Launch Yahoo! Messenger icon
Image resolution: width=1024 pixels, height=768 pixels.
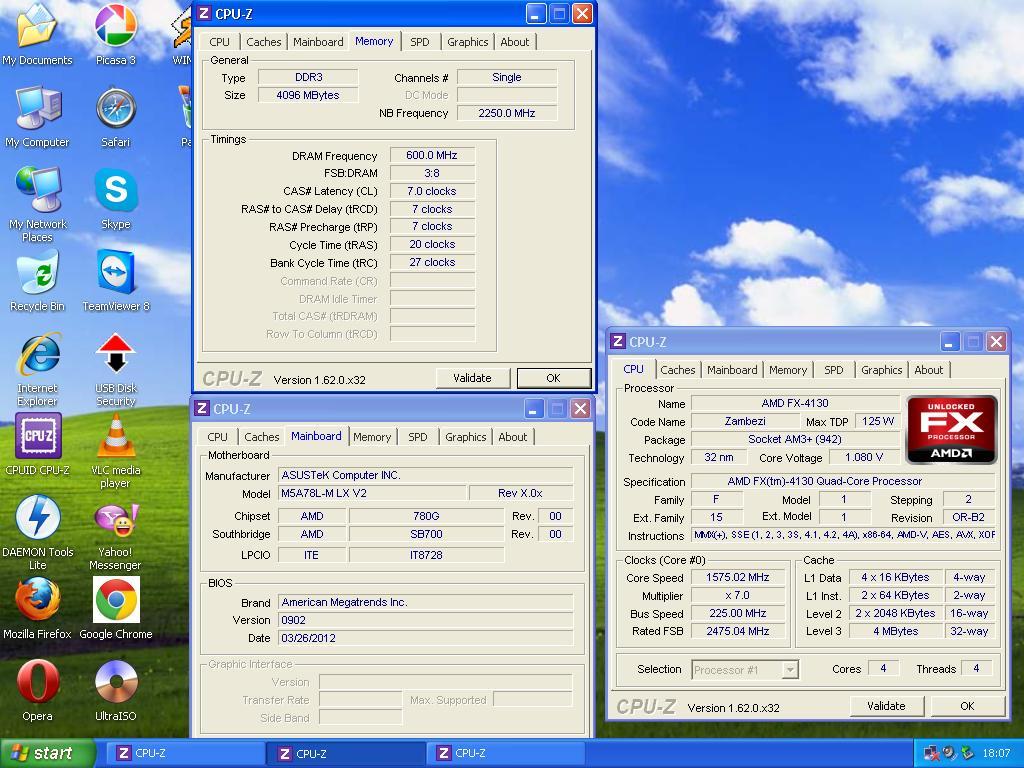[x=116, y=536]
